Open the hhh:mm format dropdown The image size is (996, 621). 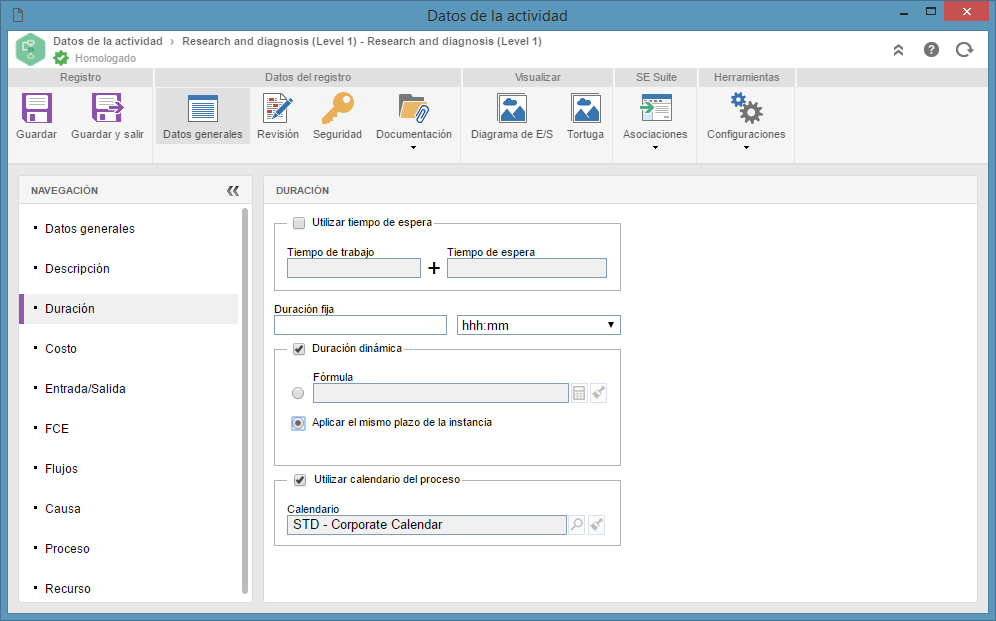(539, 325)
